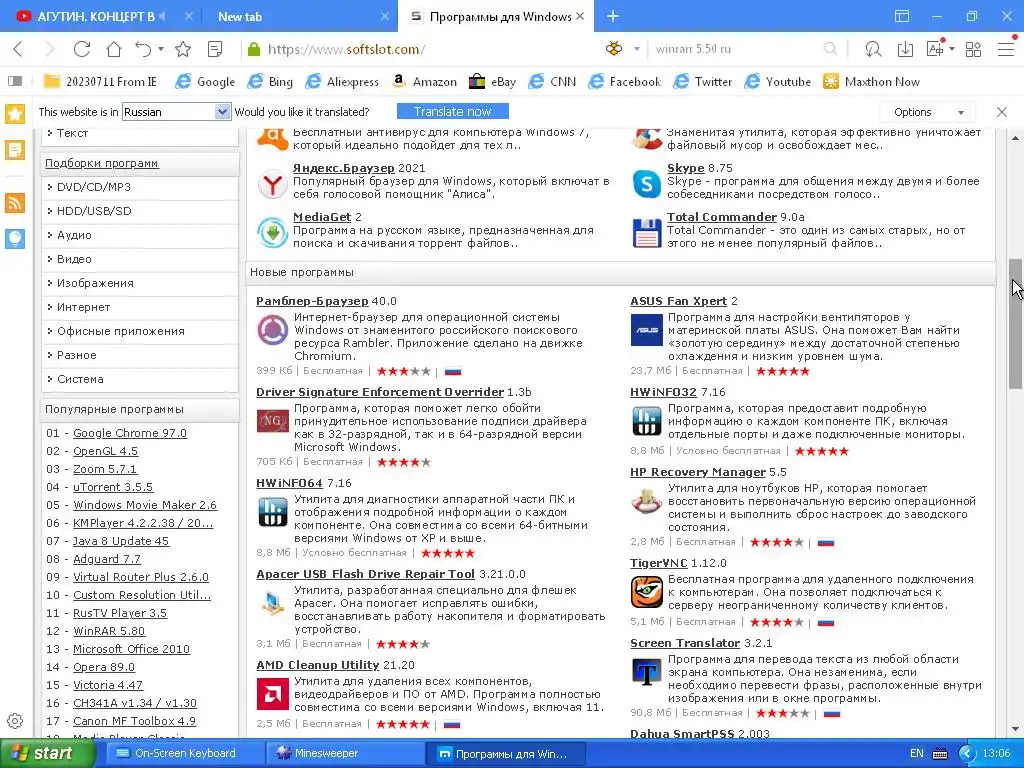This screenshot has width=1024, height=768.
Task: Open the Russian language dropdown
Action: click(176, 112)
